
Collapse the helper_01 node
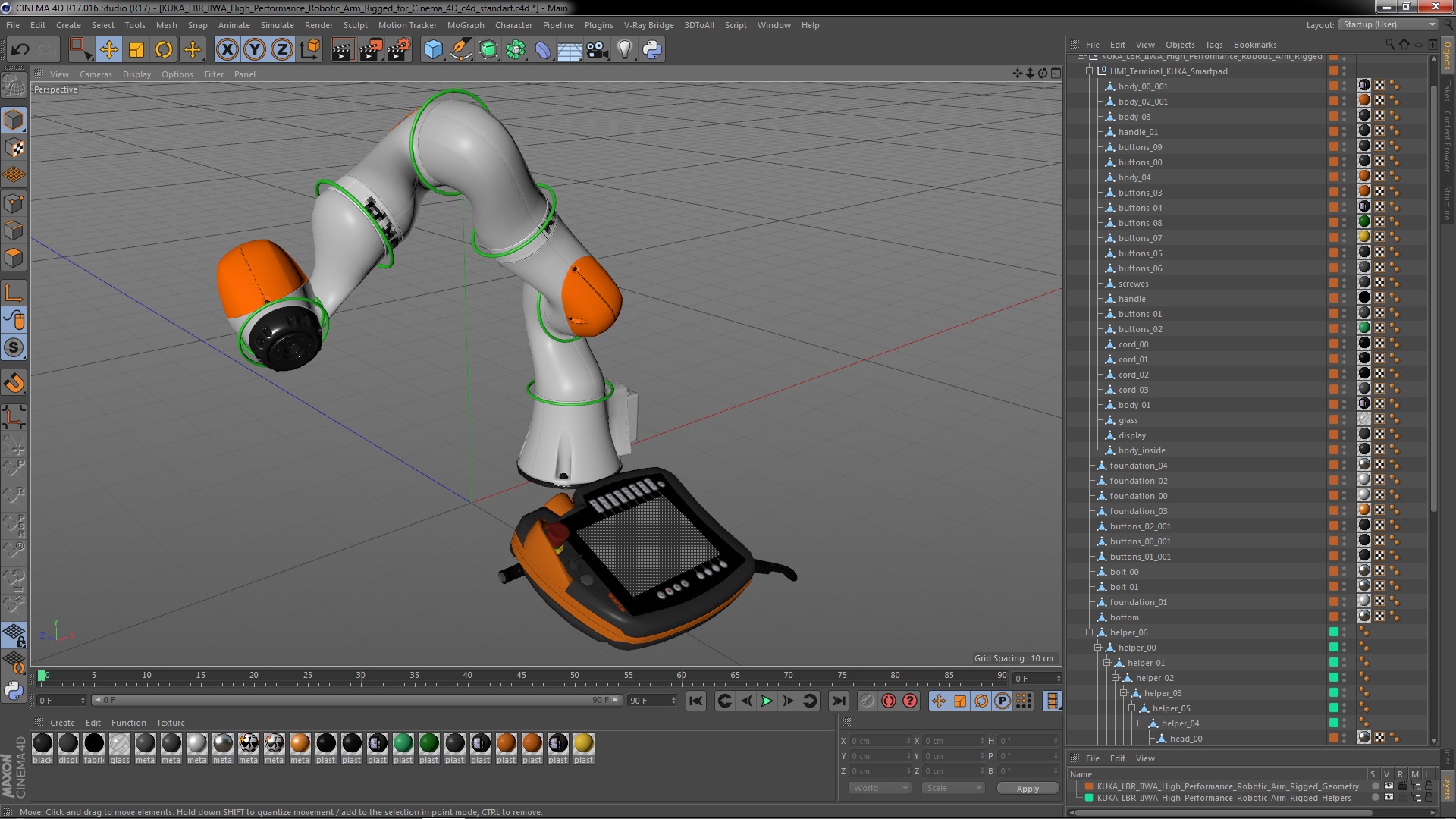[x=1107, y=663]
